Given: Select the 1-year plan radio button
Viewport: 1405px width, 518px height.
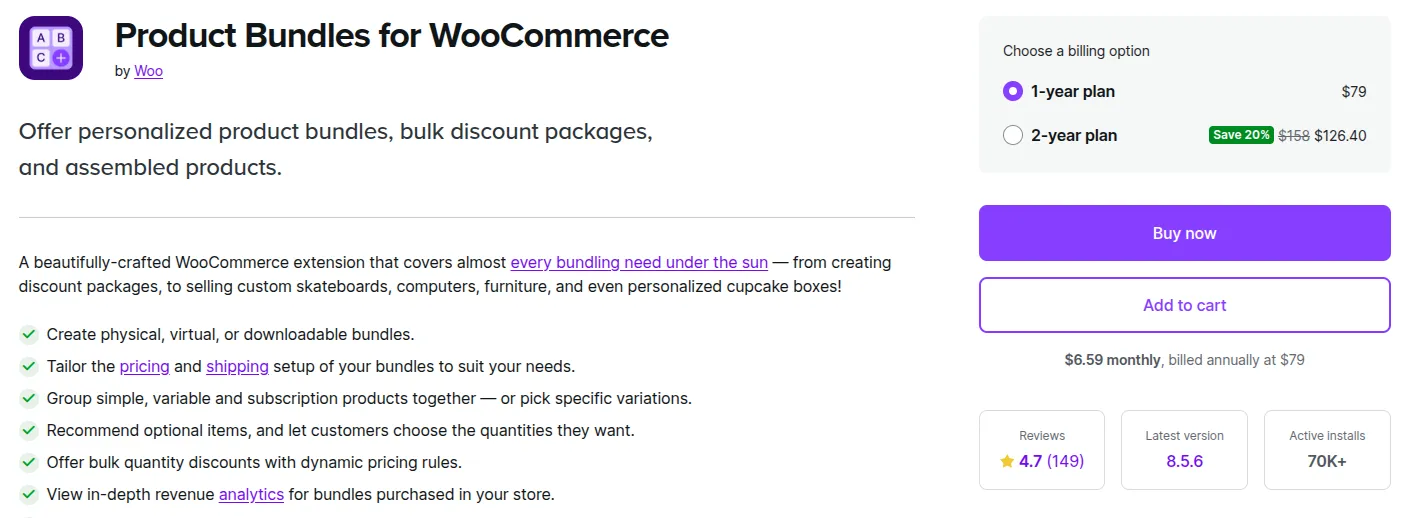Looking at the screenshot, I should (1012, 91).
